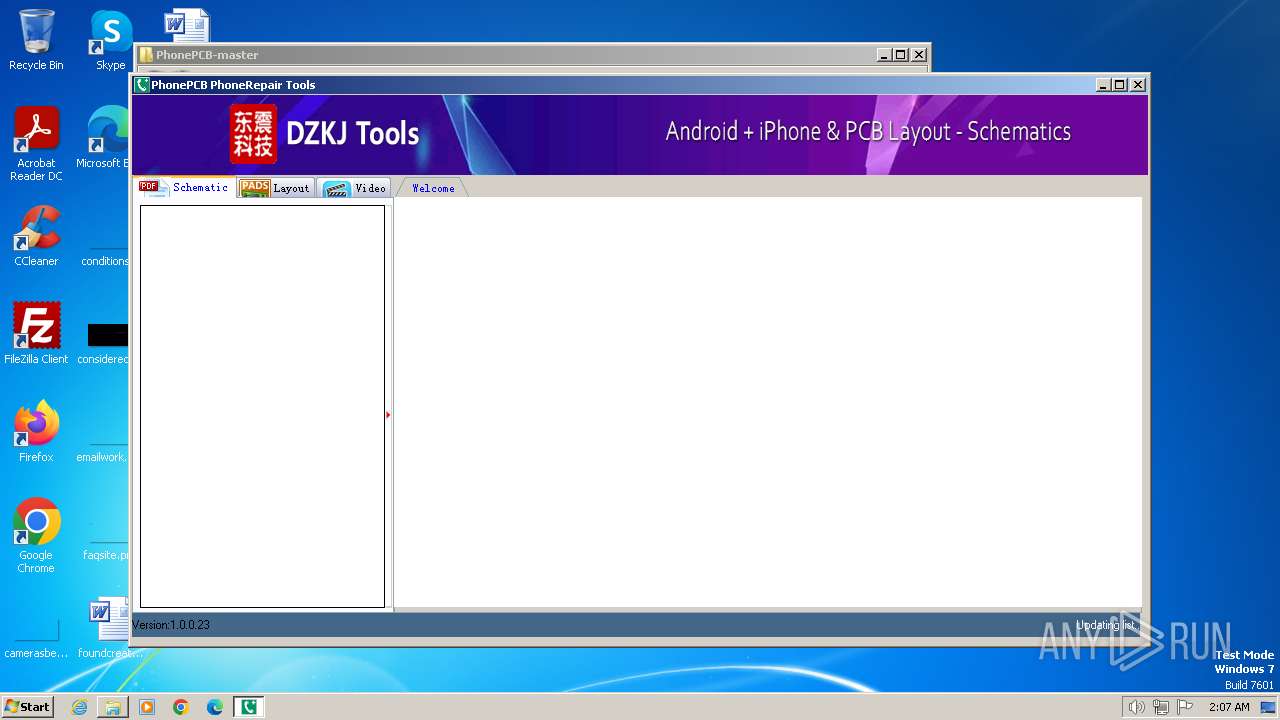Select the Welcome tab
Viewport: 1280px width, 720px height.
[432, 188]
